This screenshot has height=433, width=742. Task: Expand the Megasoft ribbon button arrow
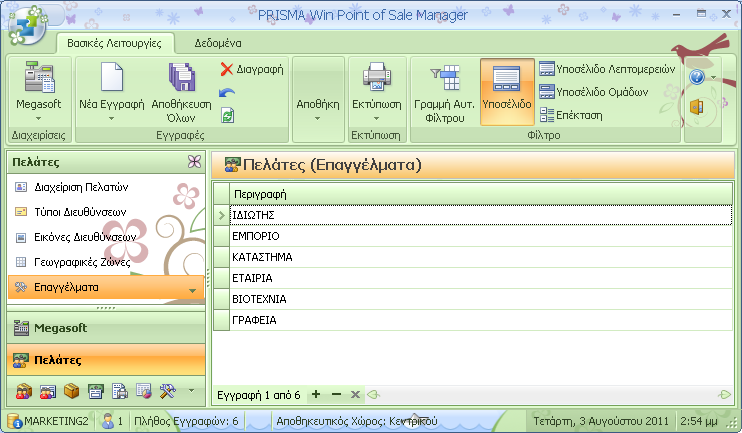(x=39, y=118)
